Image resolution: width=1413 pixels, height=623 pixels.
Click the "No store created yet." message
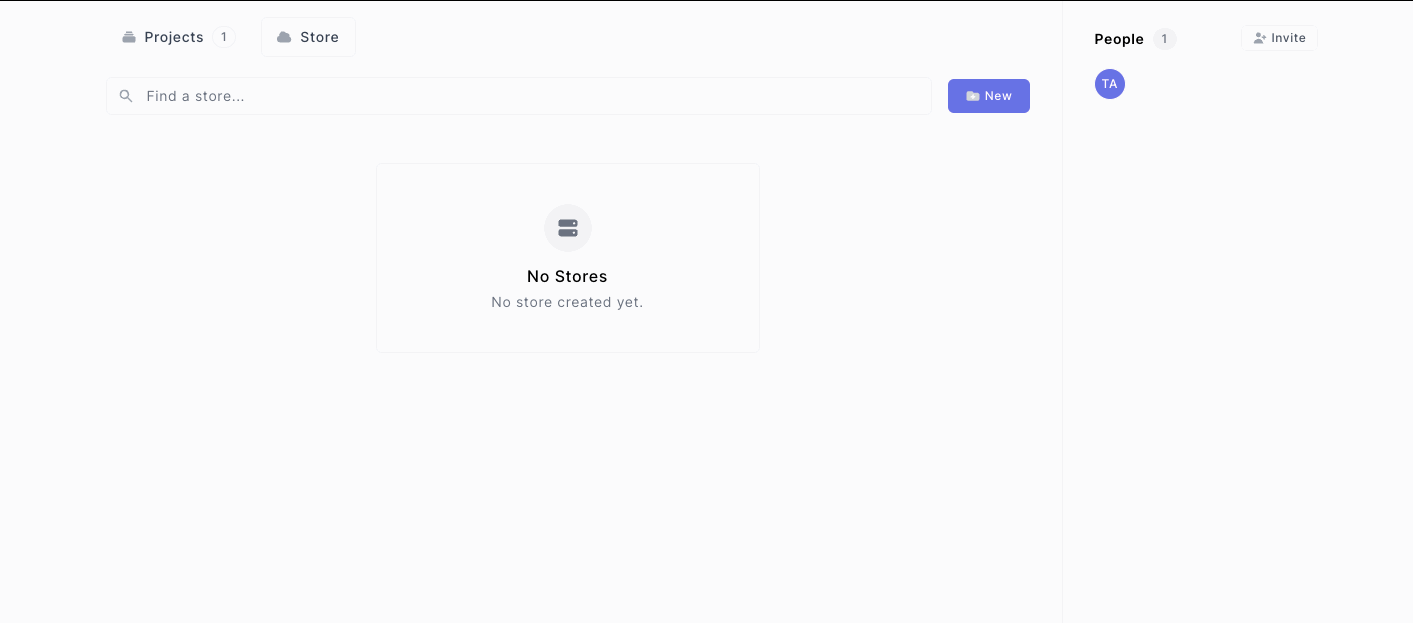567,302
